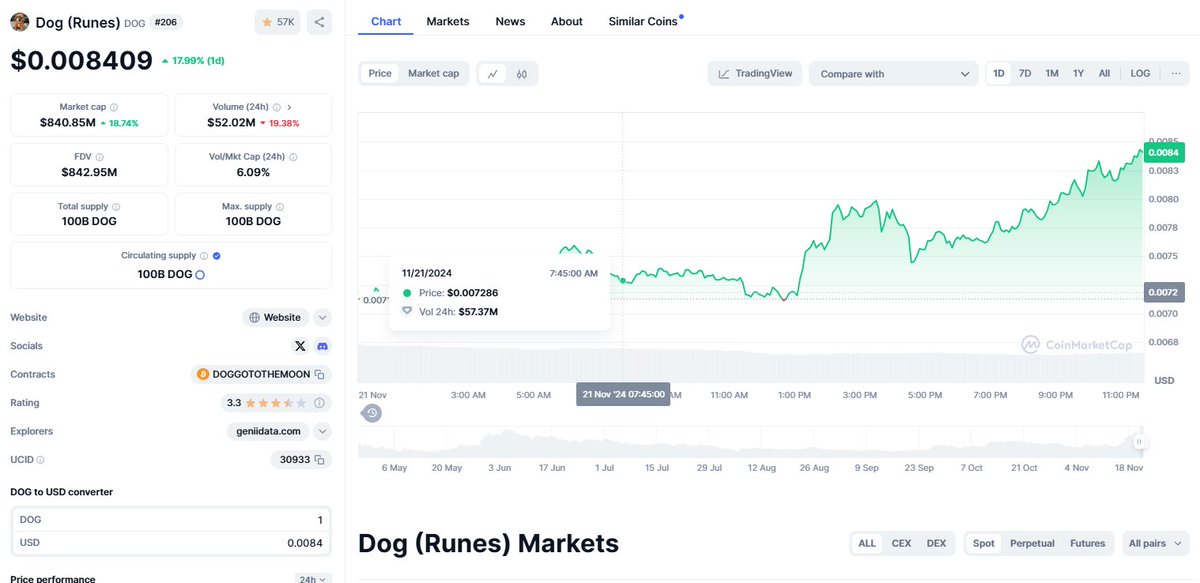Edit the USD amount input field
The image size is (1200, 583).
[x=171, y=543]
